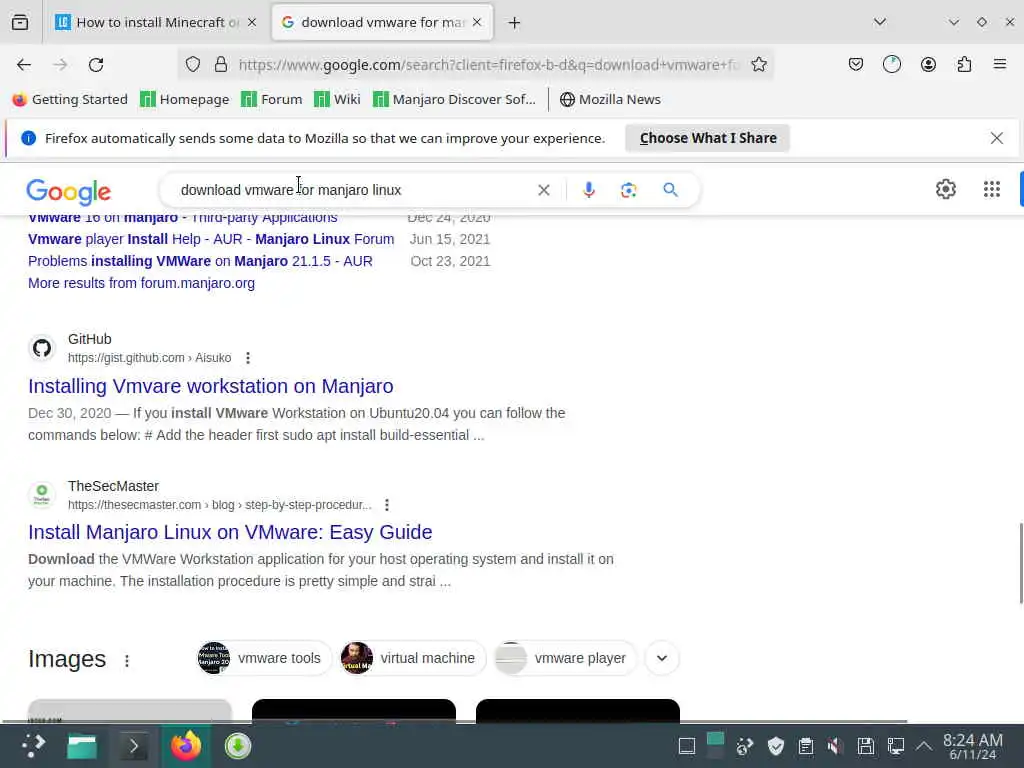
Task: Close the Minecraft tab
Action: (x=252, y=22)
